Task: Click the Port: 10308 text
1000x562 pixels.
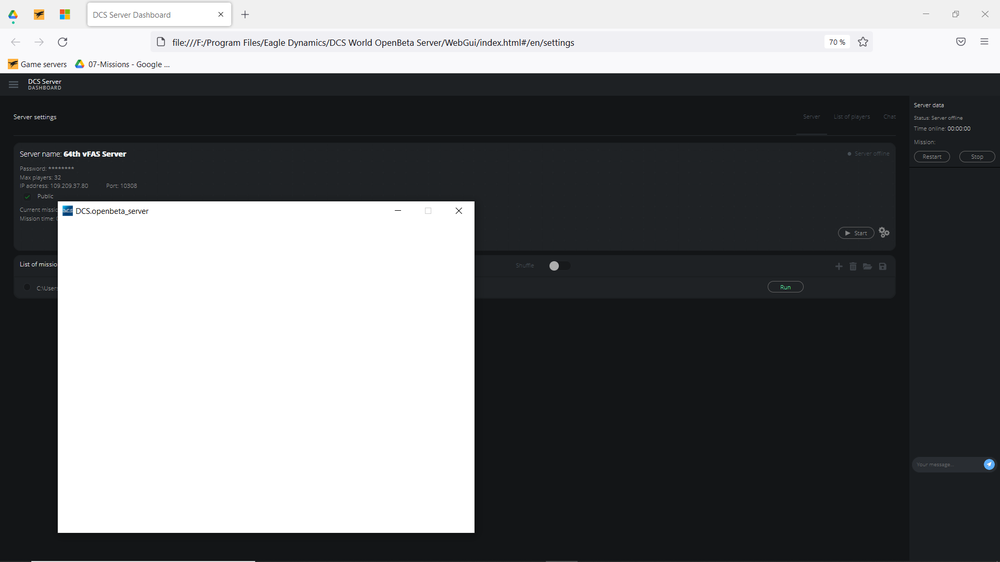Action: point(121,186)
